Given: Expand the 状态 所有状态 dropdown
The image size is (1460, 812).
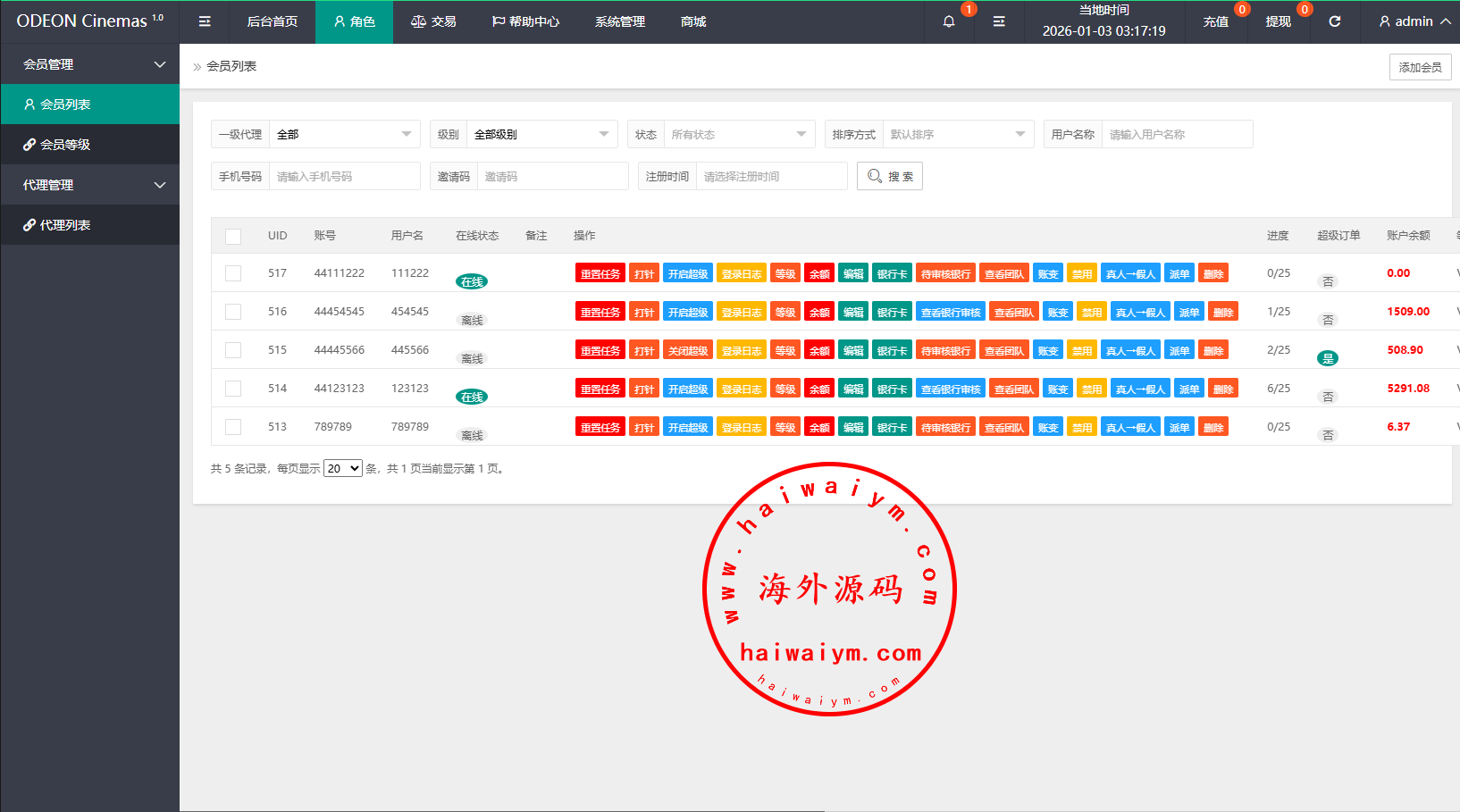Looking at the screenshot, I should click(x=738, y=135).
